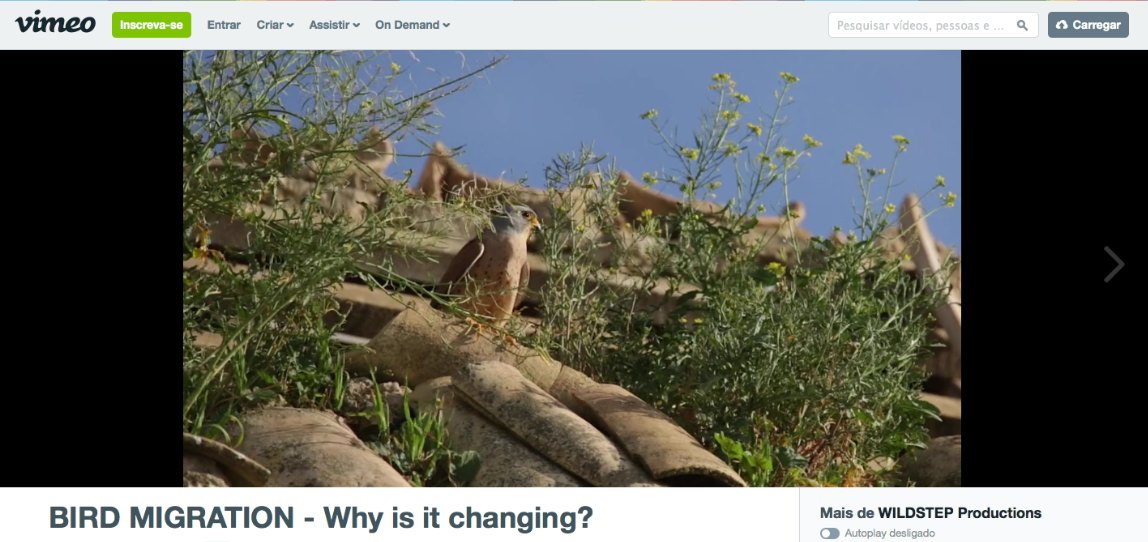Click Entrar to log in
Screen dimensions: 1148x542
click(x=224, y=25)
